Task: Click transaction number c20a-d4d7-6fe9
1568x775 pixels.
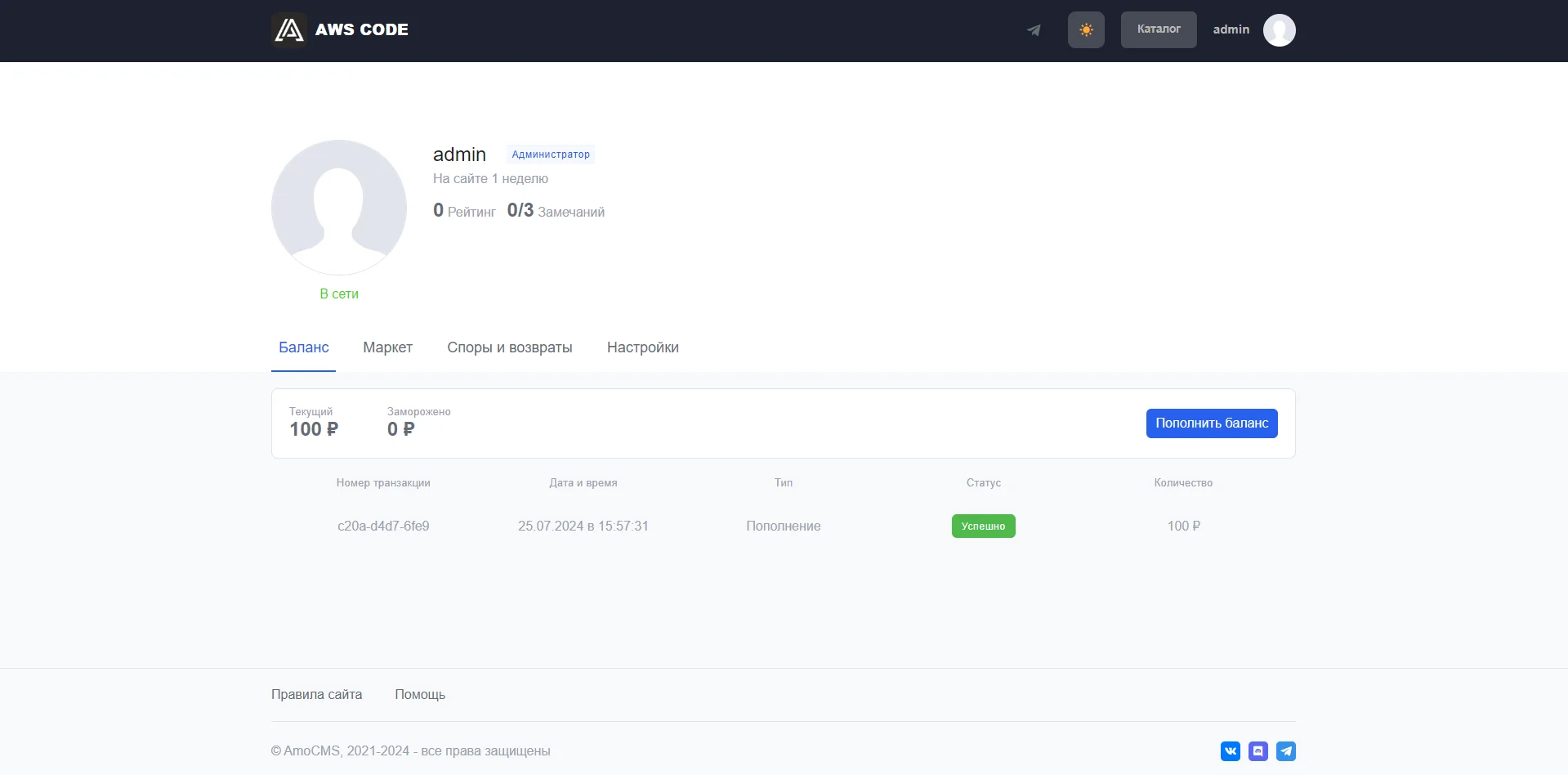Action: [x=383, y=526]
